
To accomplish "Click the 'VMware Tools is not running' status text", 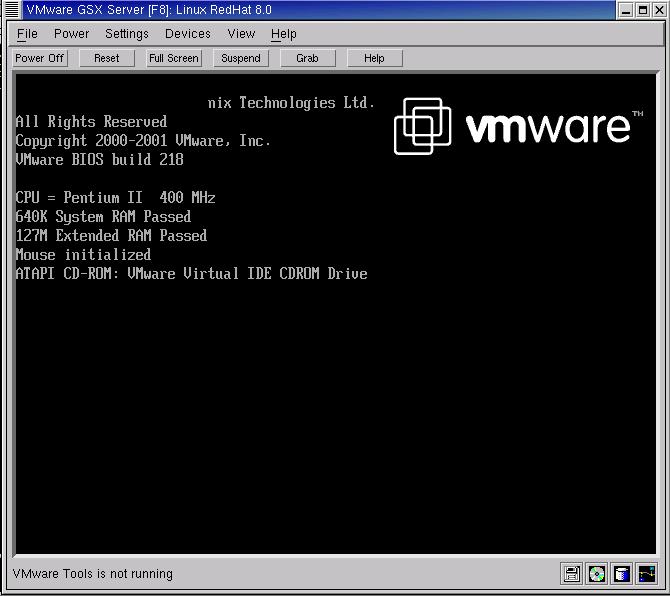I will [x=93, y=574].
